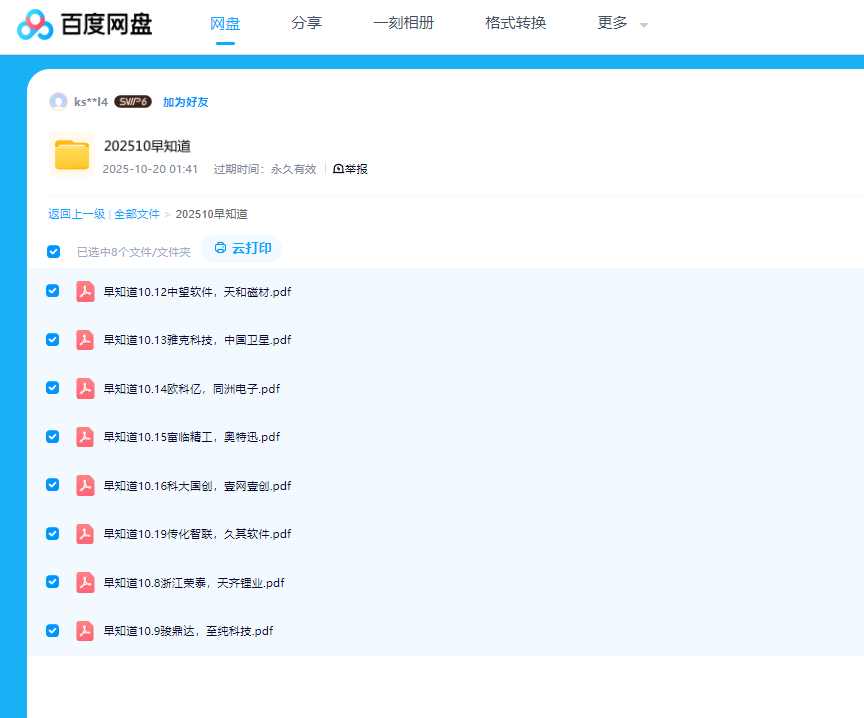Open the 格式转换 tab
Viewport: 864px width, 718px height.
[515, 23]
